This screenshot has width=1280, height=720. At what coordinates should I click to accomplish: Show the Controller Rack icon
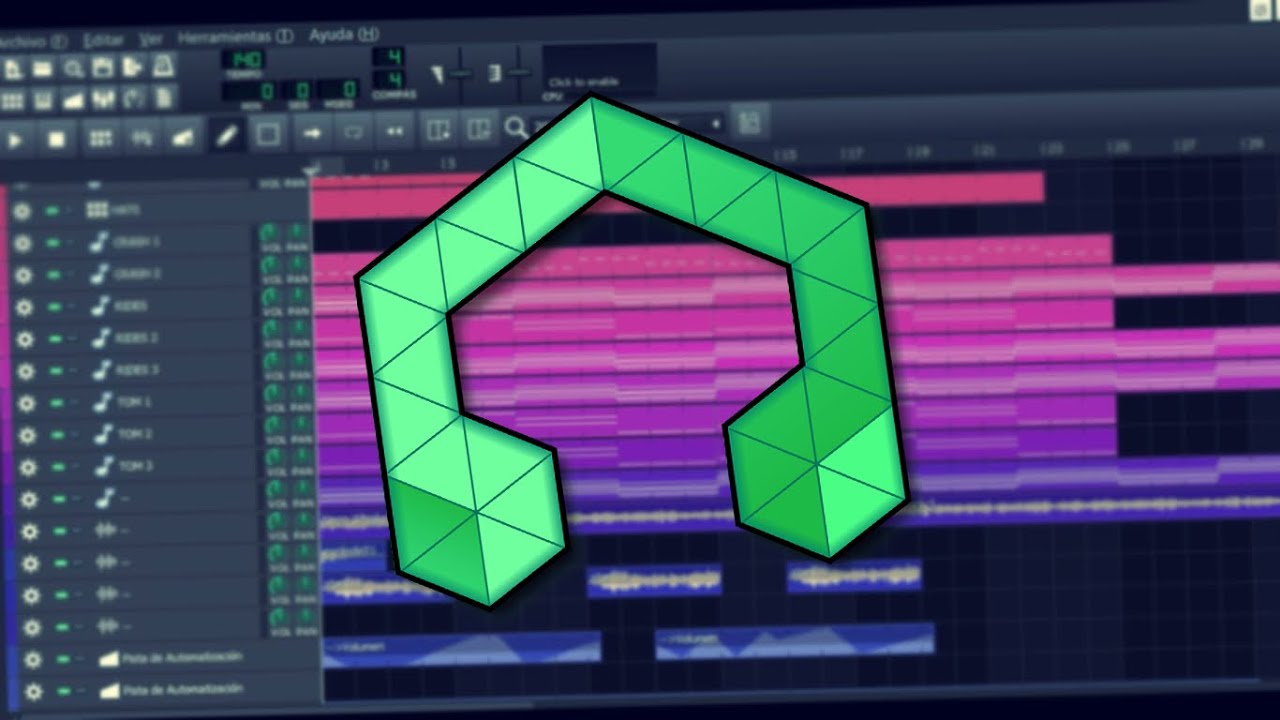pos(133,99)
